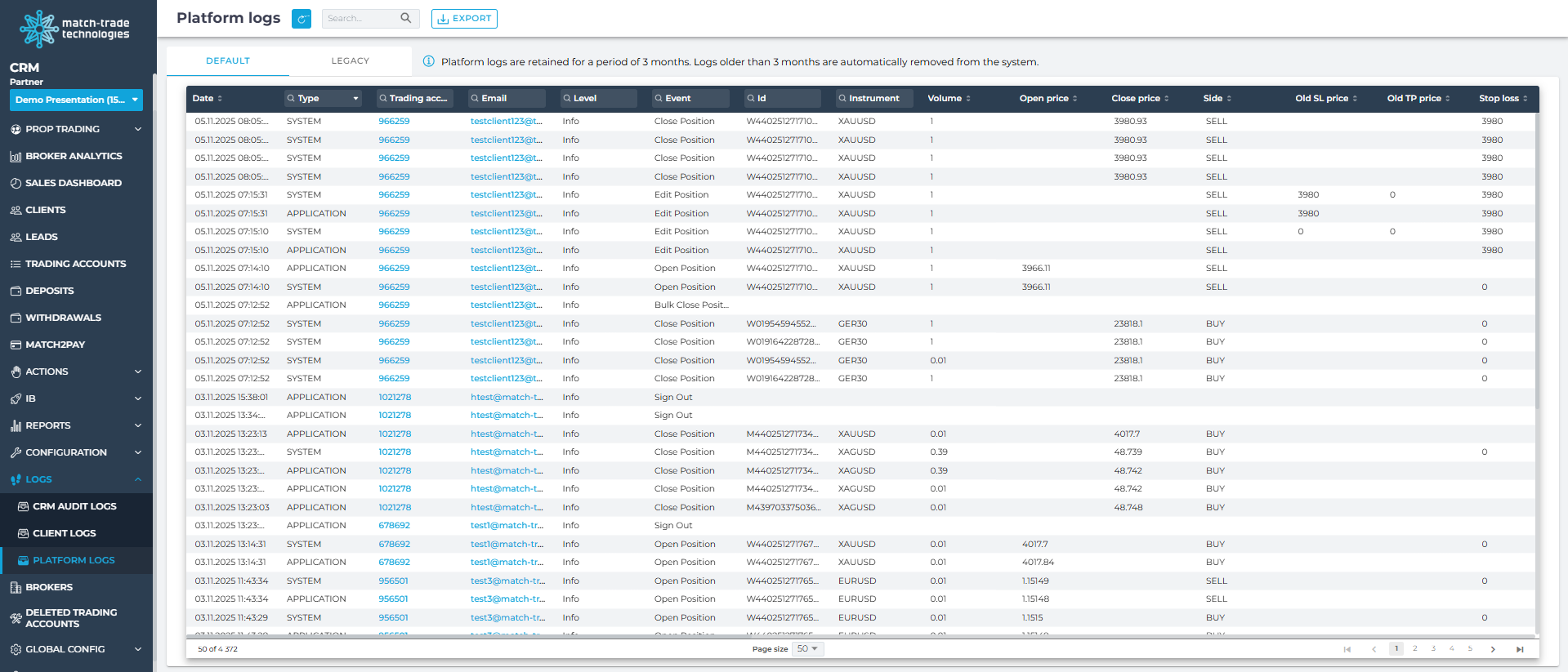Click the Search input field
Image resolution: width=1568 pixels, height=672 pixels.
click(360, 19)
